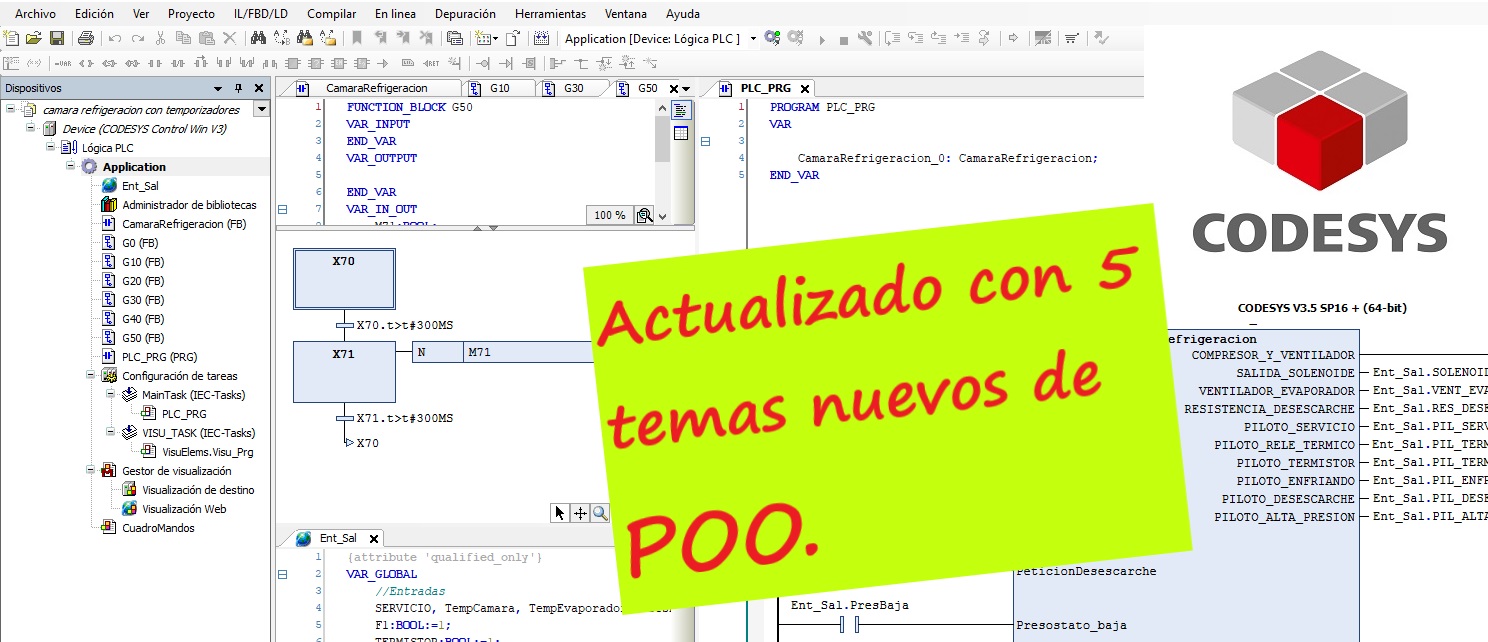Click the zoom magnifier beside 100 %
The image size is (1488, 642).
644,215
